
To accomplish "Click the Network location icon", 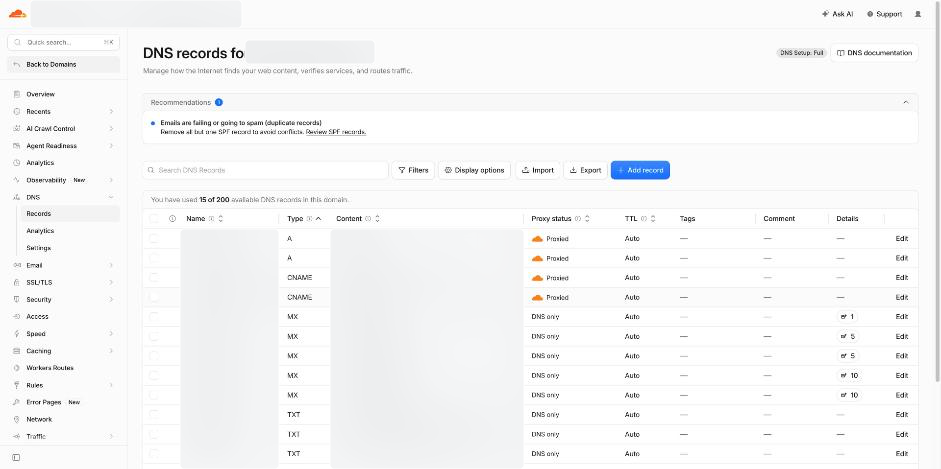I will tap(17, 419).
